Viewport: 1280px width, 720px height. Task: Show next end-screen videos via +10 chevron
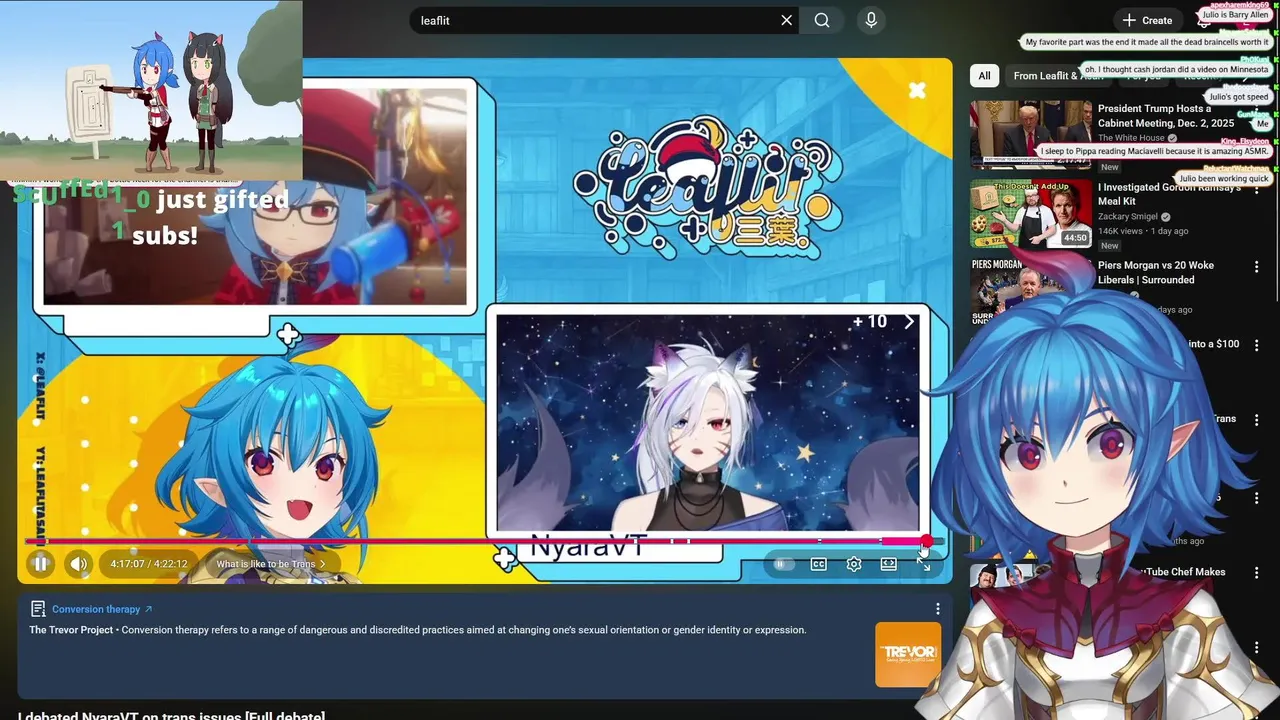(x=908, y=321)
